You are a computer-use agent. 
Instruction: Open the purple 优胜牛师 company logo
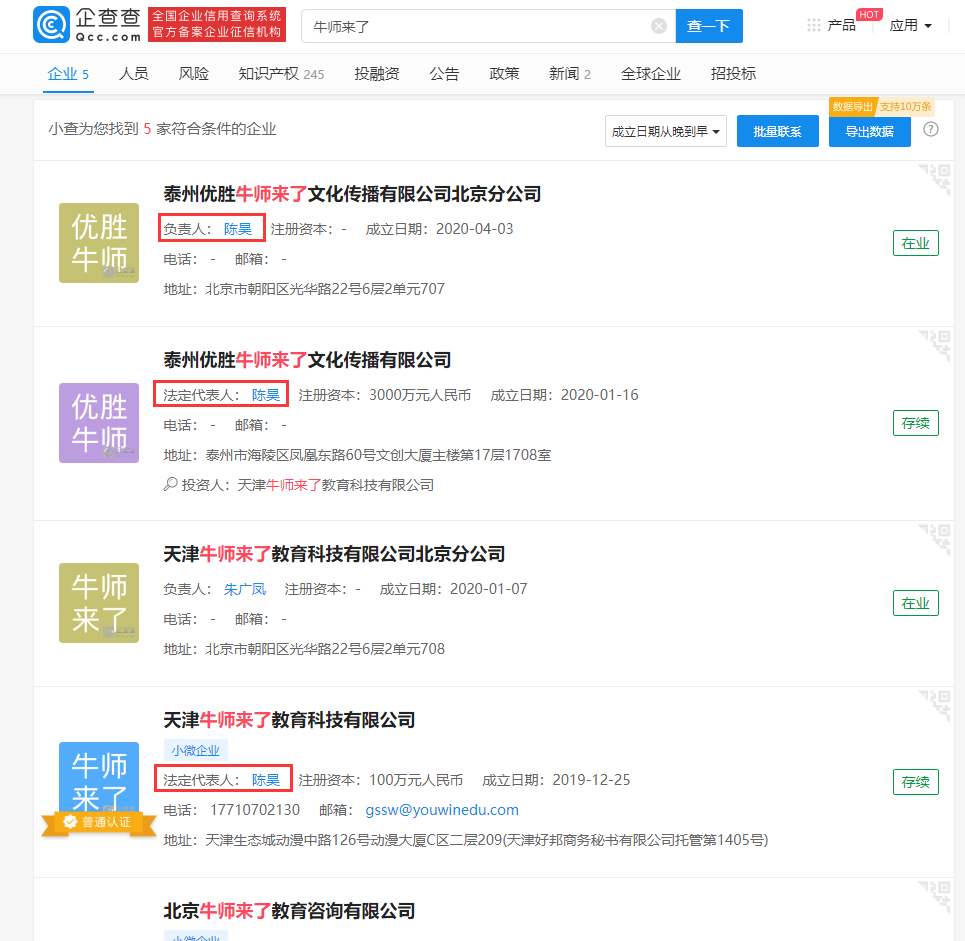click(99, 423)
